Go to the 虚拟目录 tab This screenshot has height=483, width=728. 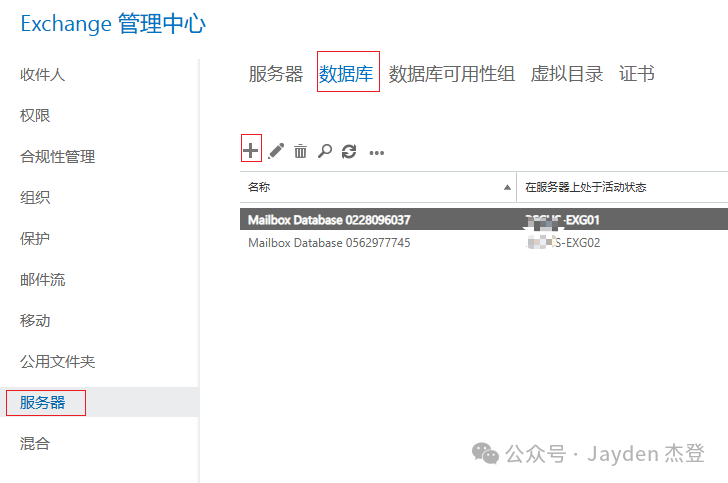click(x=567, y=74)
